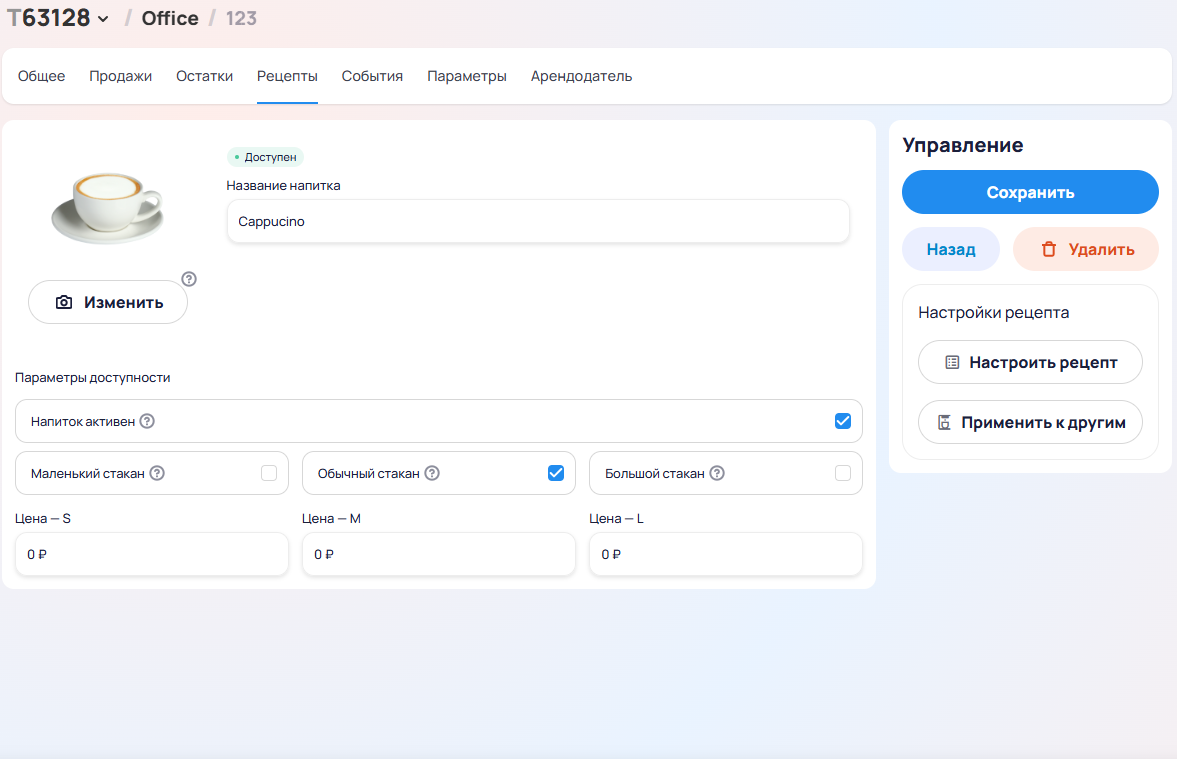The image size is (1177, 759).
Task: Enable the Маленький стакан checkbox
Action: click(x=269, y=473)
